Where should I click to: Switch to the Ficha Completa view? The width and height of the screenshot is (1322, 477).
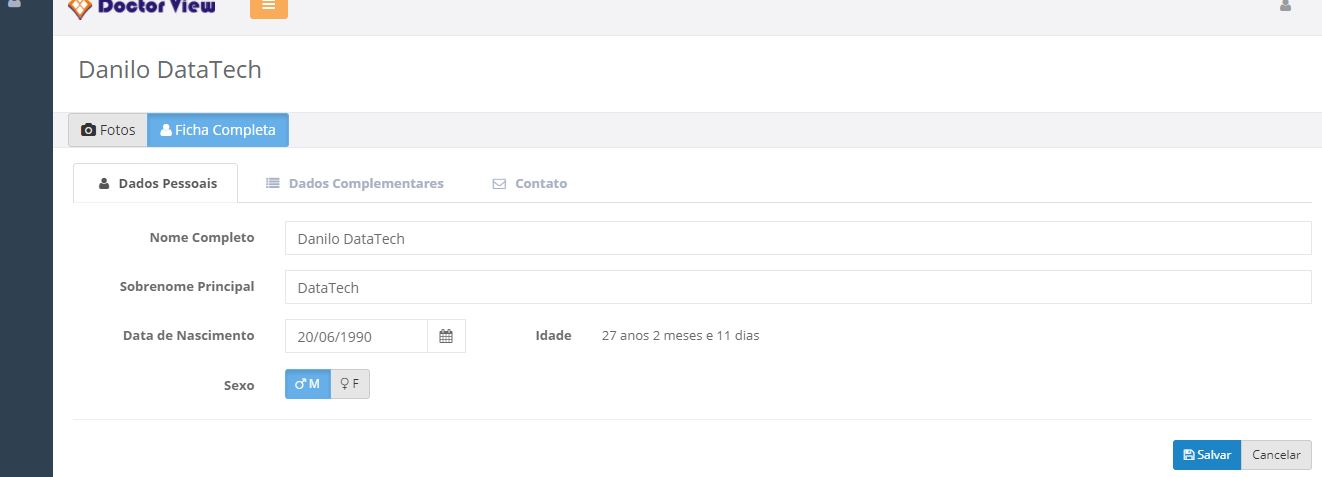(x=218, y=130)
